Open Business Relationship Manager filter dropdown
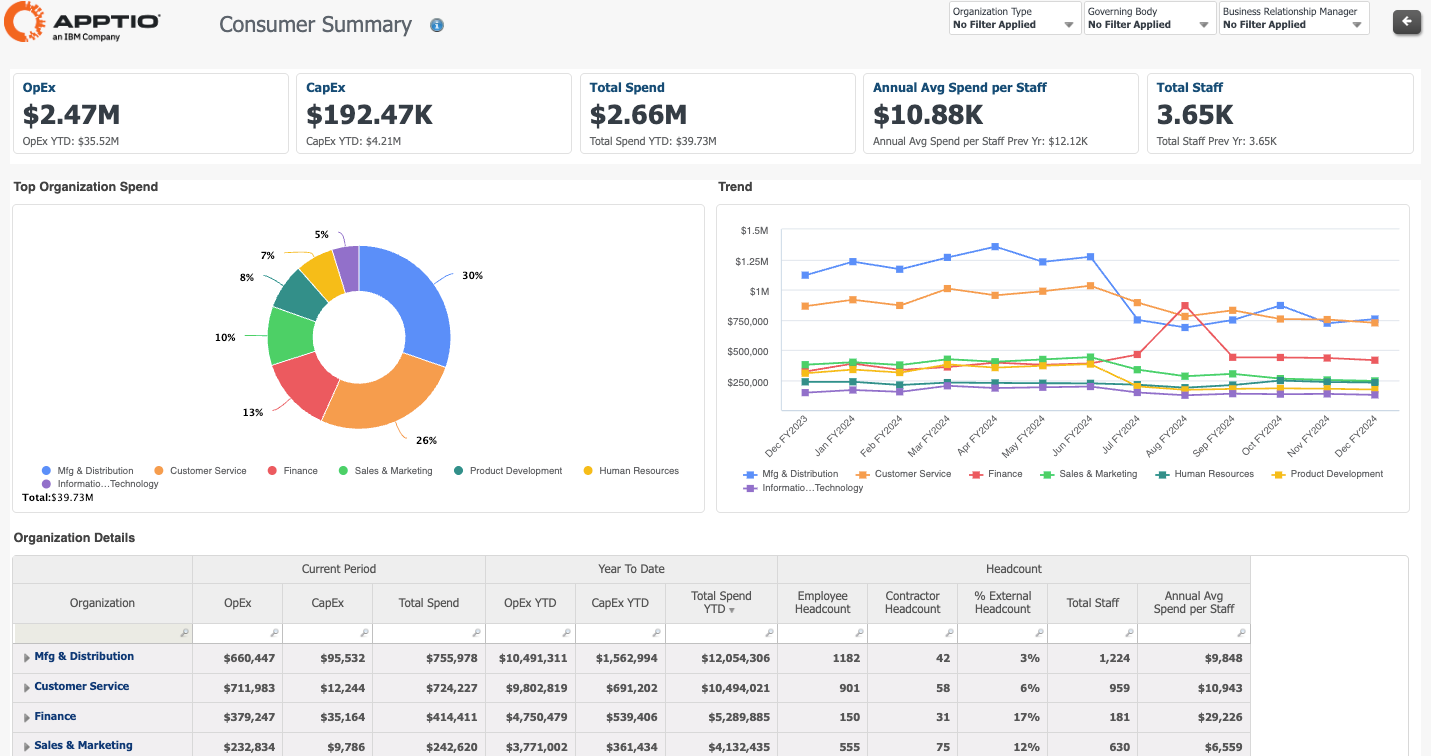Viewport: 1431px width, 756px height. pyautogui.click(x=1293, y=19)
